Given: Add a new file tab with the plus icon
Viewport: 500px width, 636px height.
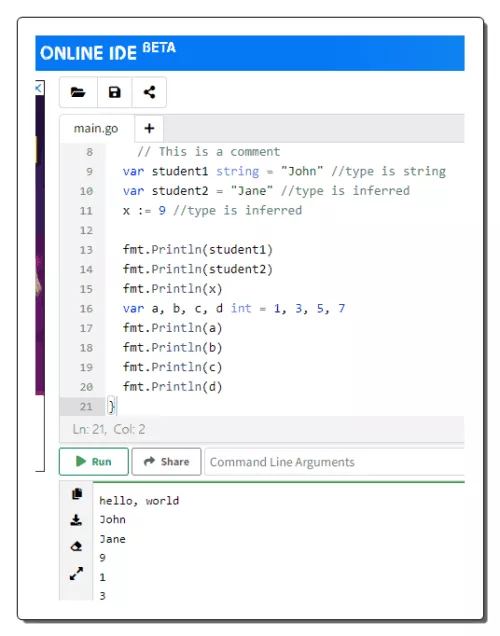Looking at the screenshot, I should tap(149, 128).
